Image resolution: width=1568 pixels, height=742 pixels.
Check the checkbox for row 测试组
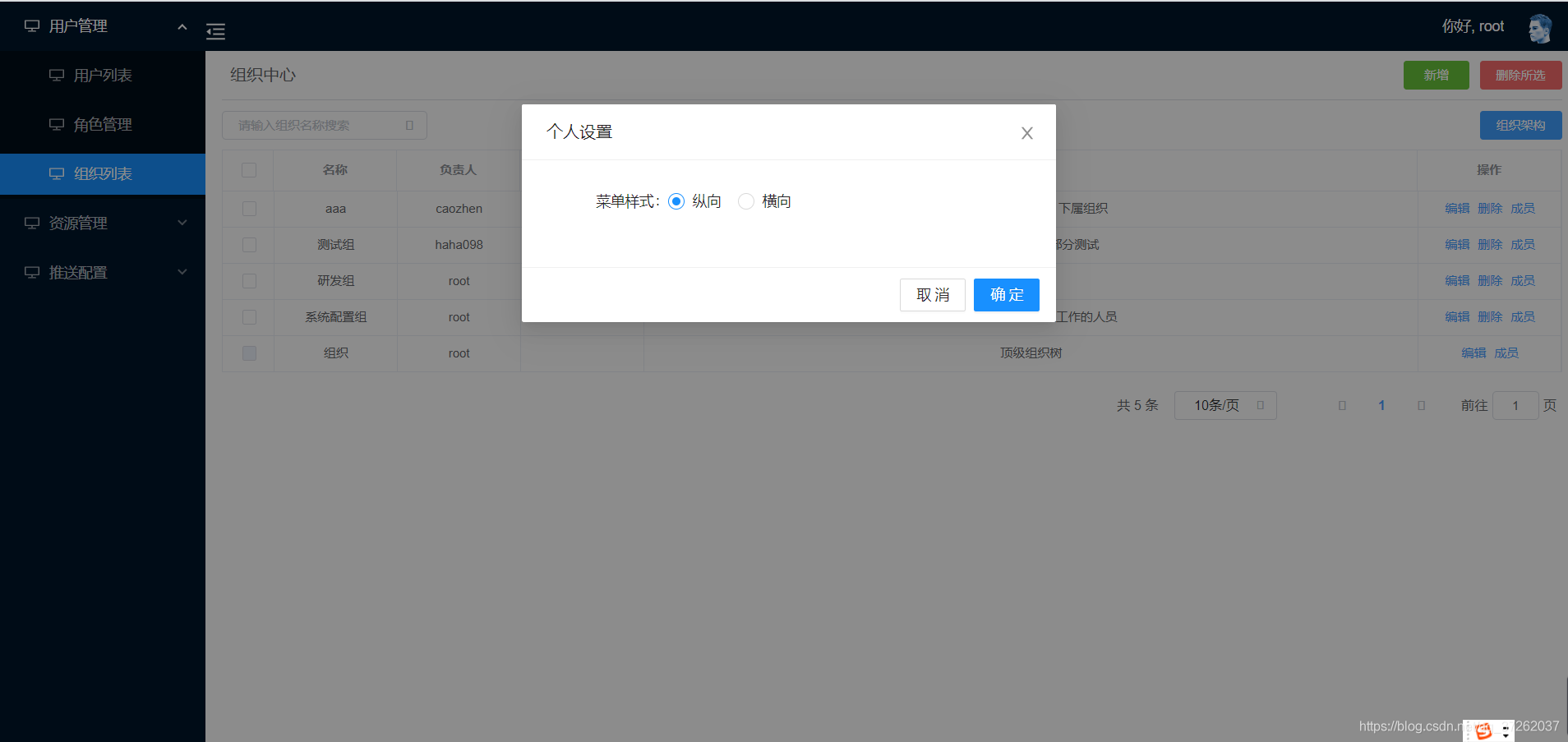[x=249, y=244]
